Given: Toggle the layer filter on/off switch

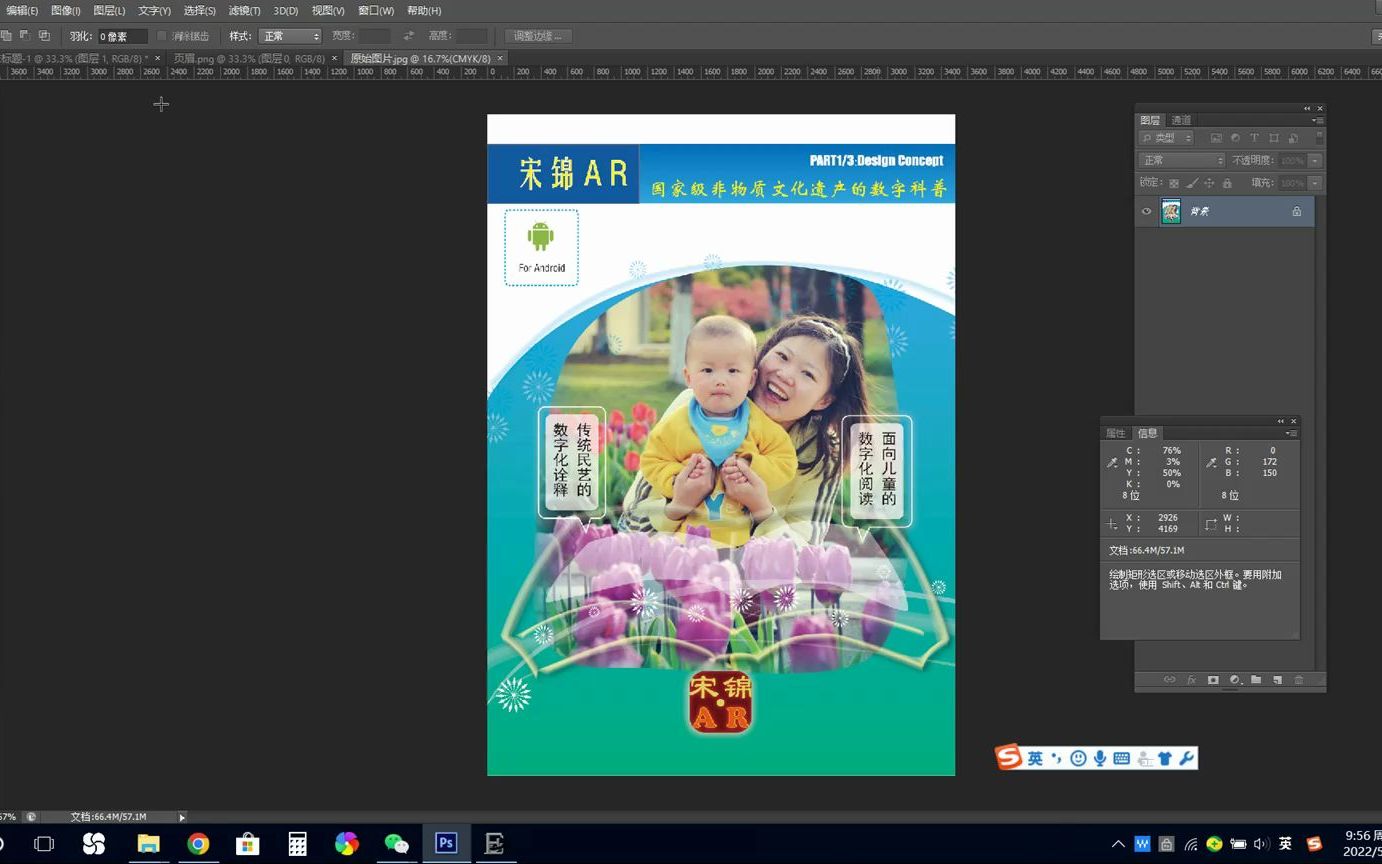Looking at the screenshot, I should click(x=1319, y=138).
